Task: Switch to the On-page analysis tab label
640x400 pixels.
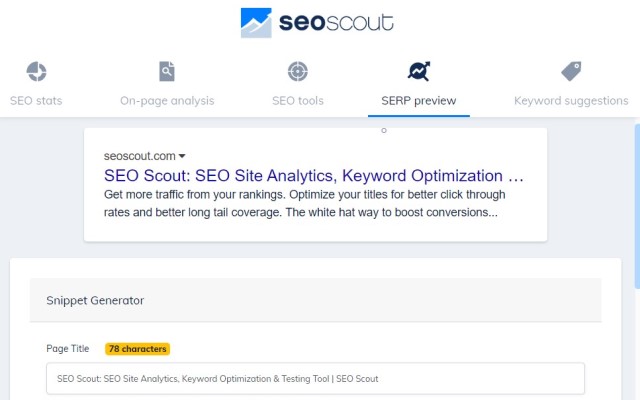Action: [x=167, y=100]
